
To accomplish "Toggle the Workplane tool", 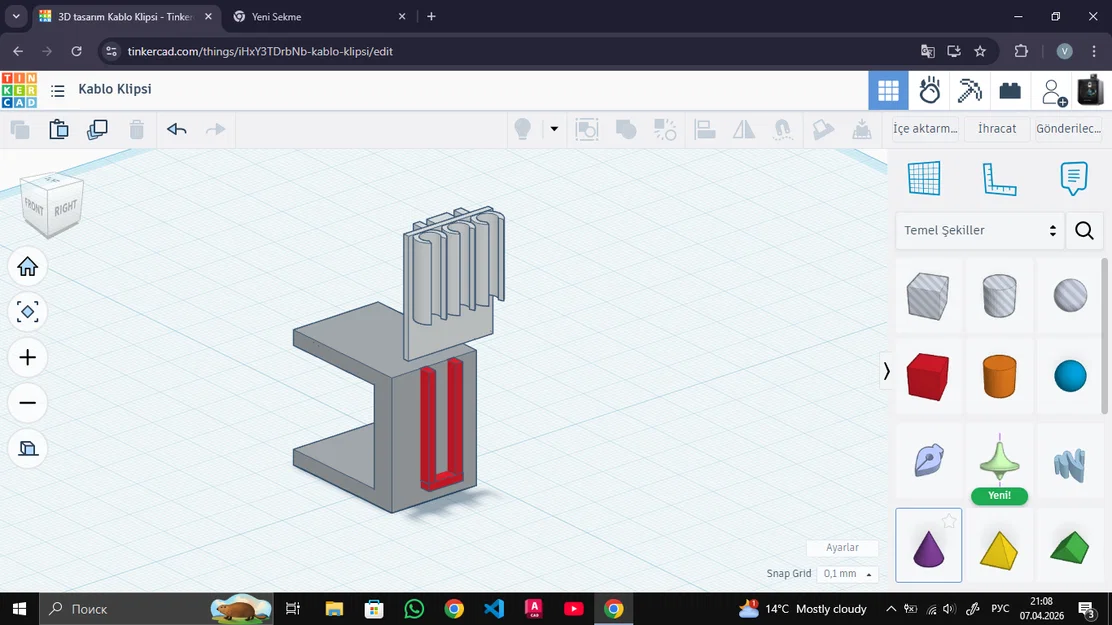I will click(x=924, y=179).
